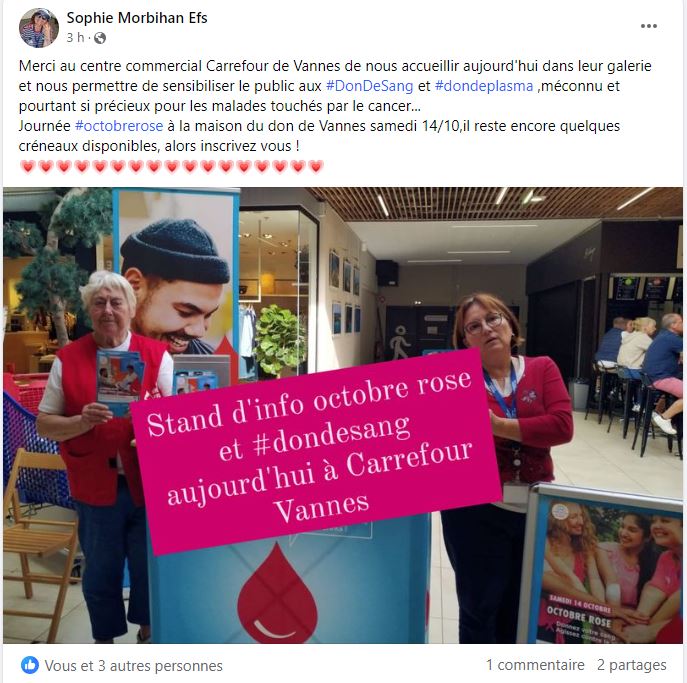Open the post options three-dots menu
The height and width of the screenshot is (683, 687).
(x=648, y=26)
